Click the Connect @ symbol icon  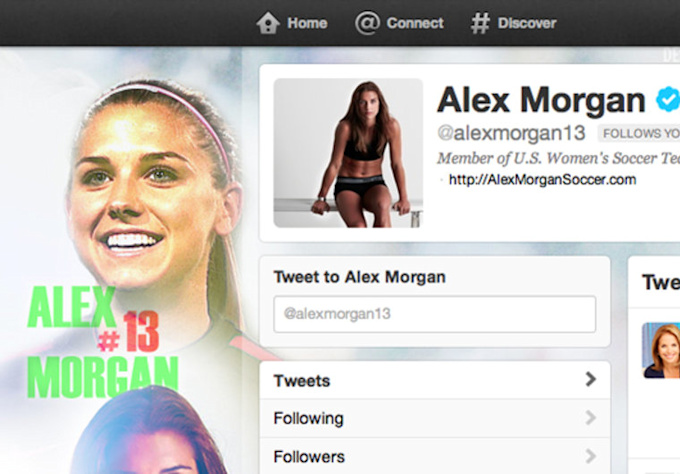pyautogui.click(x=367, y=23)
